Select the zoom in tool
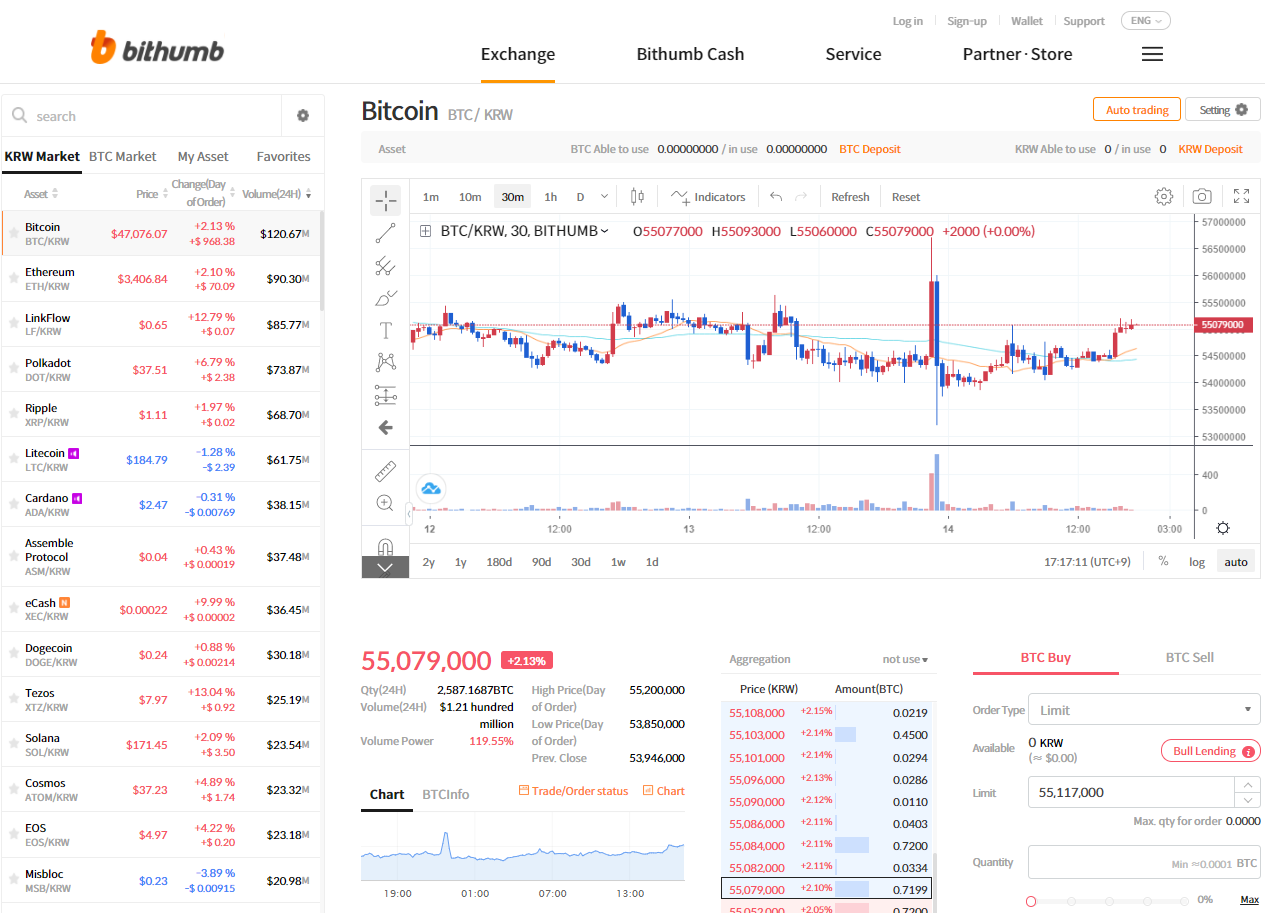Viewport: 1265px width, 913px height. pos(385,503)
